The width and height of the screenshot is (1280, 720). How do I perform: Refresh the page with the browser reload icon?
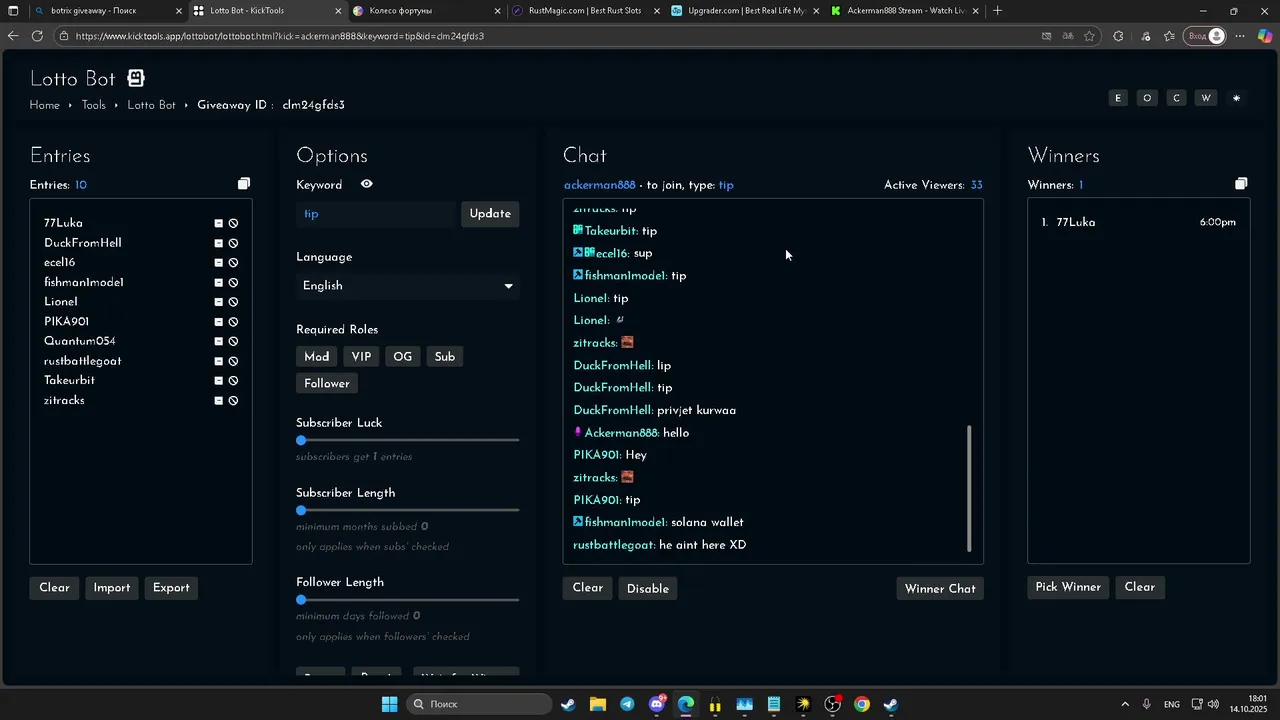37,36
